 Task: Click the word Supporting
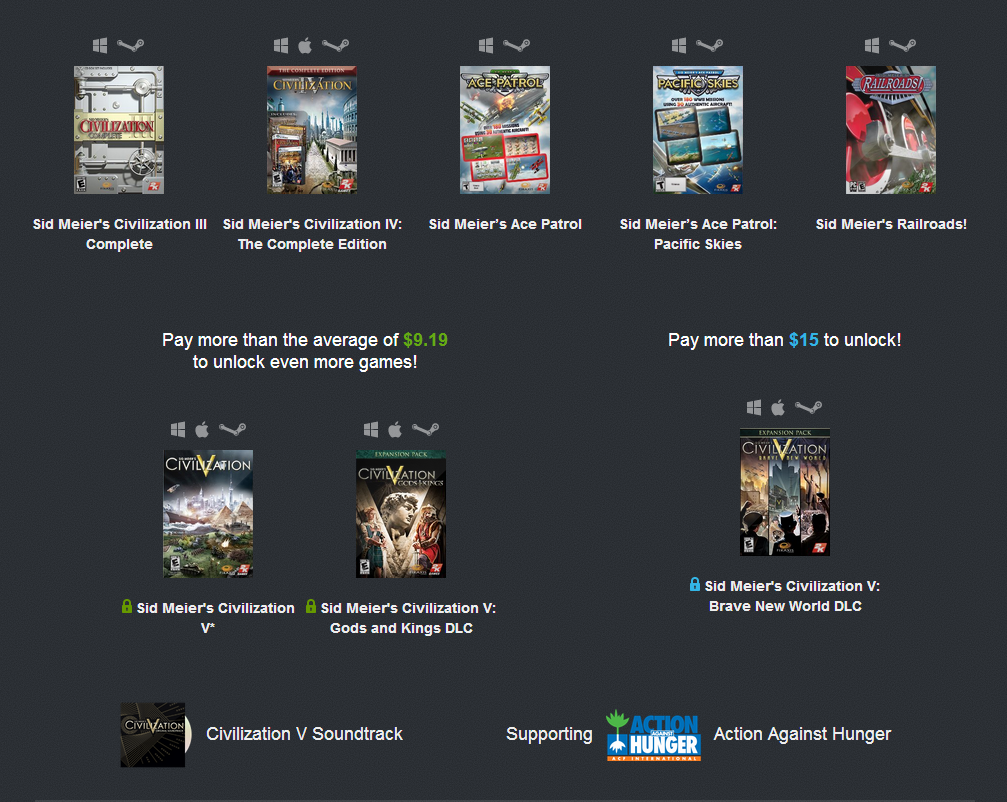click(549, 735)
